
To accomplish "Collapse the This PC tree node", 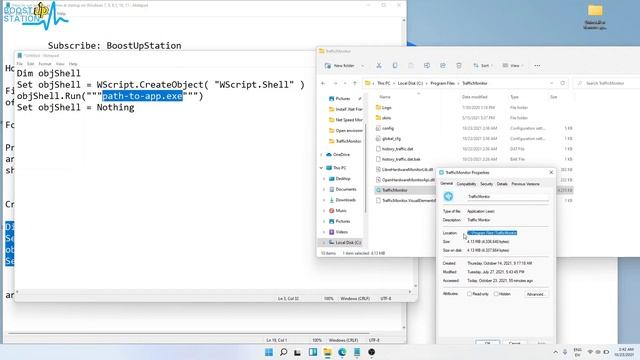I will (322, 168).
